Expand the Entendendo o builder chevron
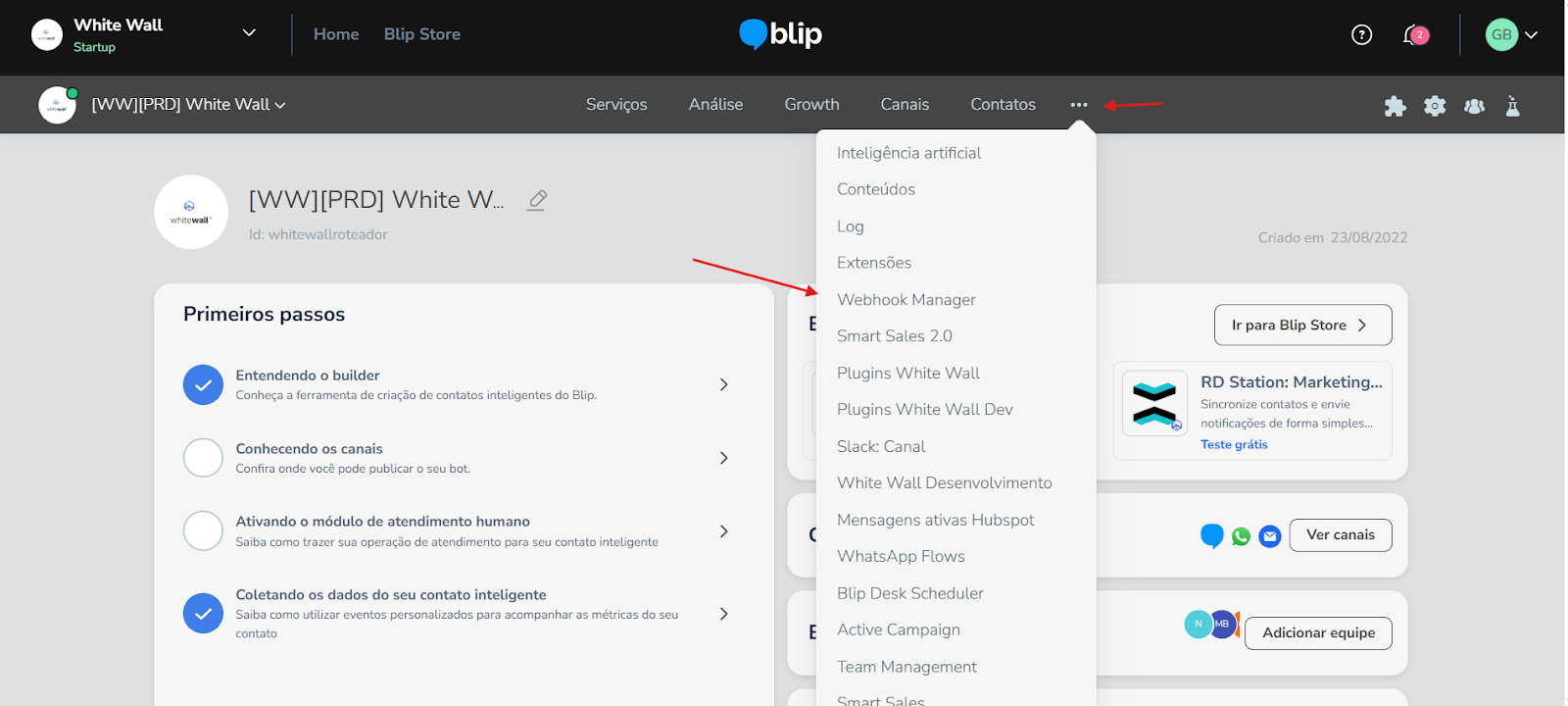Image resolution: width=1568 pixels, height=706 pixels. [x=724, y=384]
